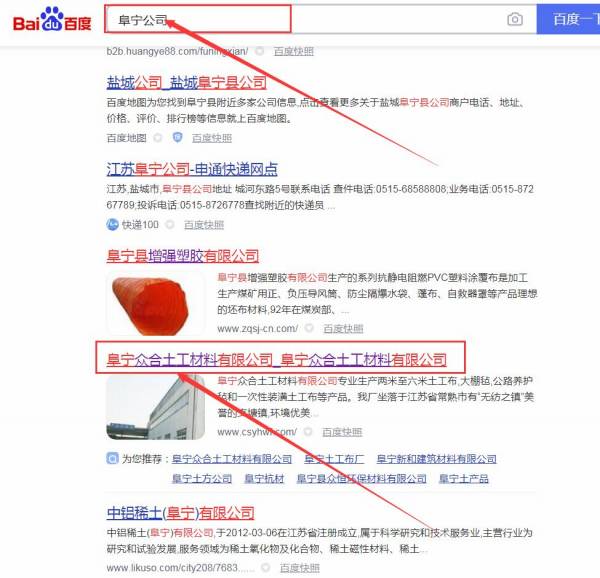The width and height of the screenshot is (600, 578).
Task: Open recommended link 阜宁新和建筑材料有限公司
Action: point(437,459)
